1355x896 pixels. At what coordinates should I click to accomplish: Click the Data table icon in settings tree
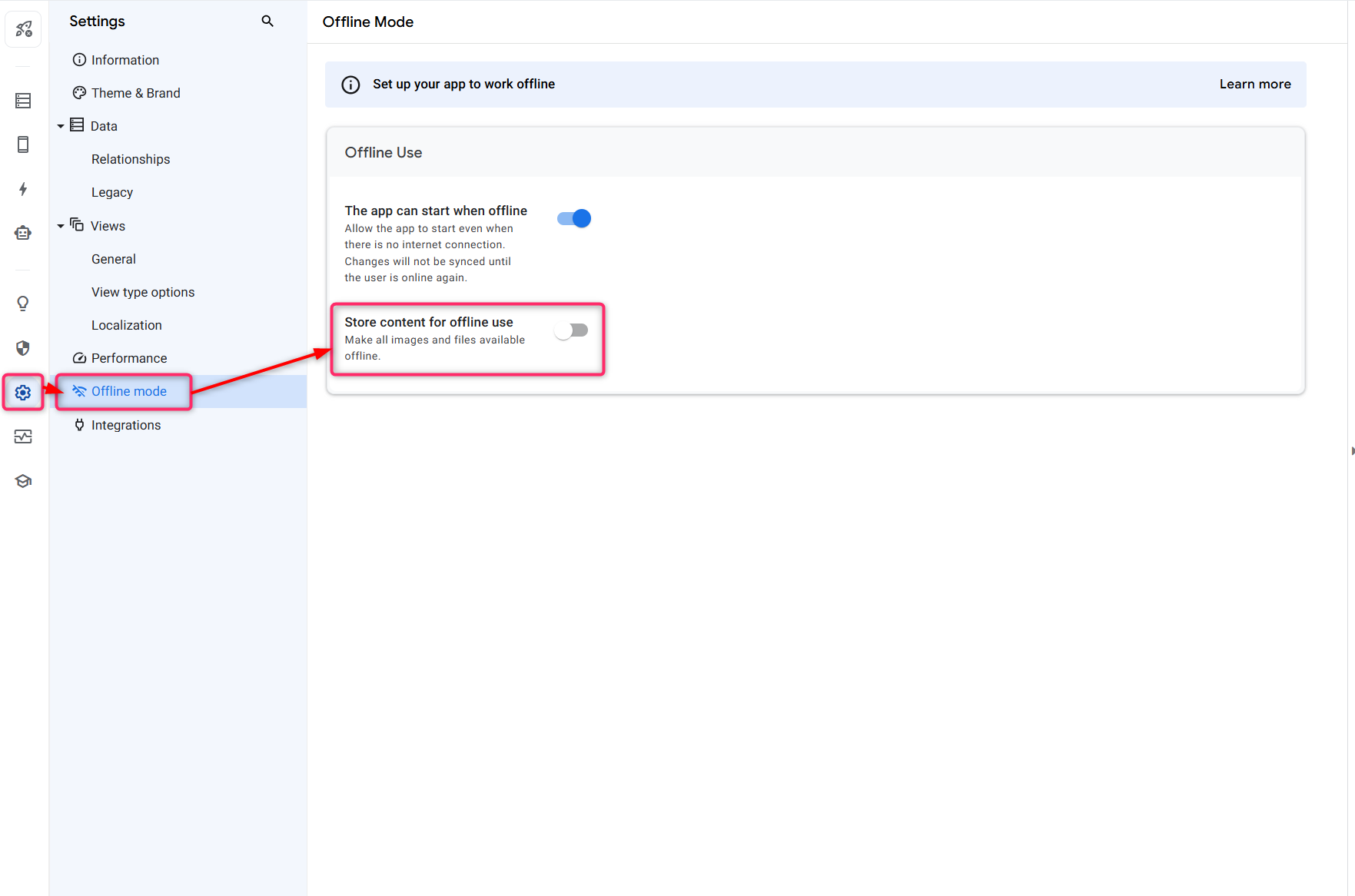(x=77, y=125)
